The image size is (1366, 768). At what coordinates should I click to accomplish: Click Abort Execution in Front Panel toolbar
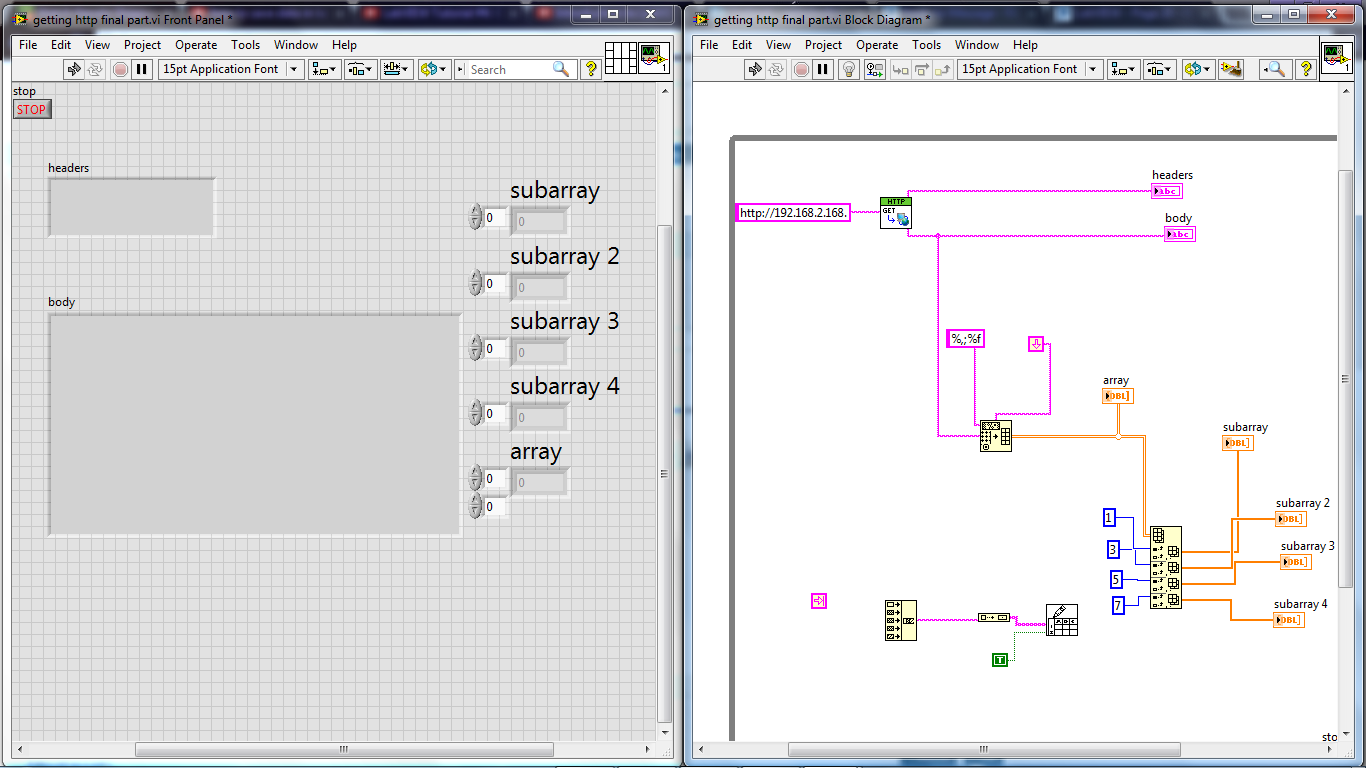[120, 69]
